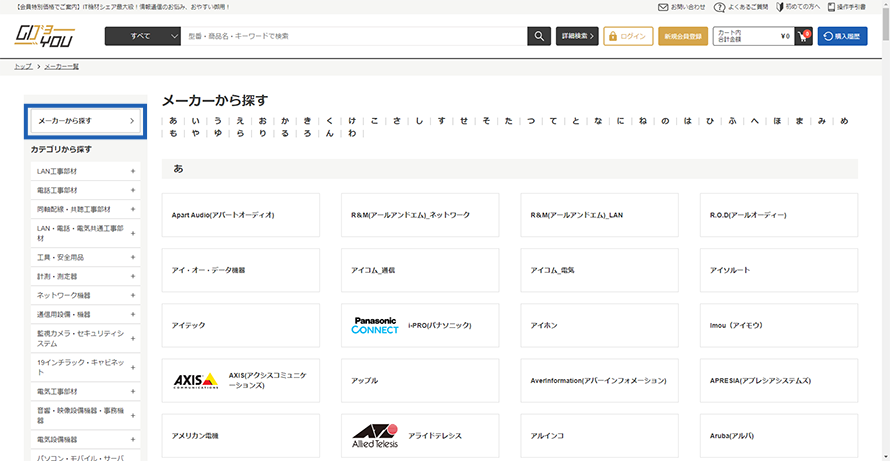Open Aruba(アルバ) maker card
Screen dimensions: 890x461
coord(779,435)
